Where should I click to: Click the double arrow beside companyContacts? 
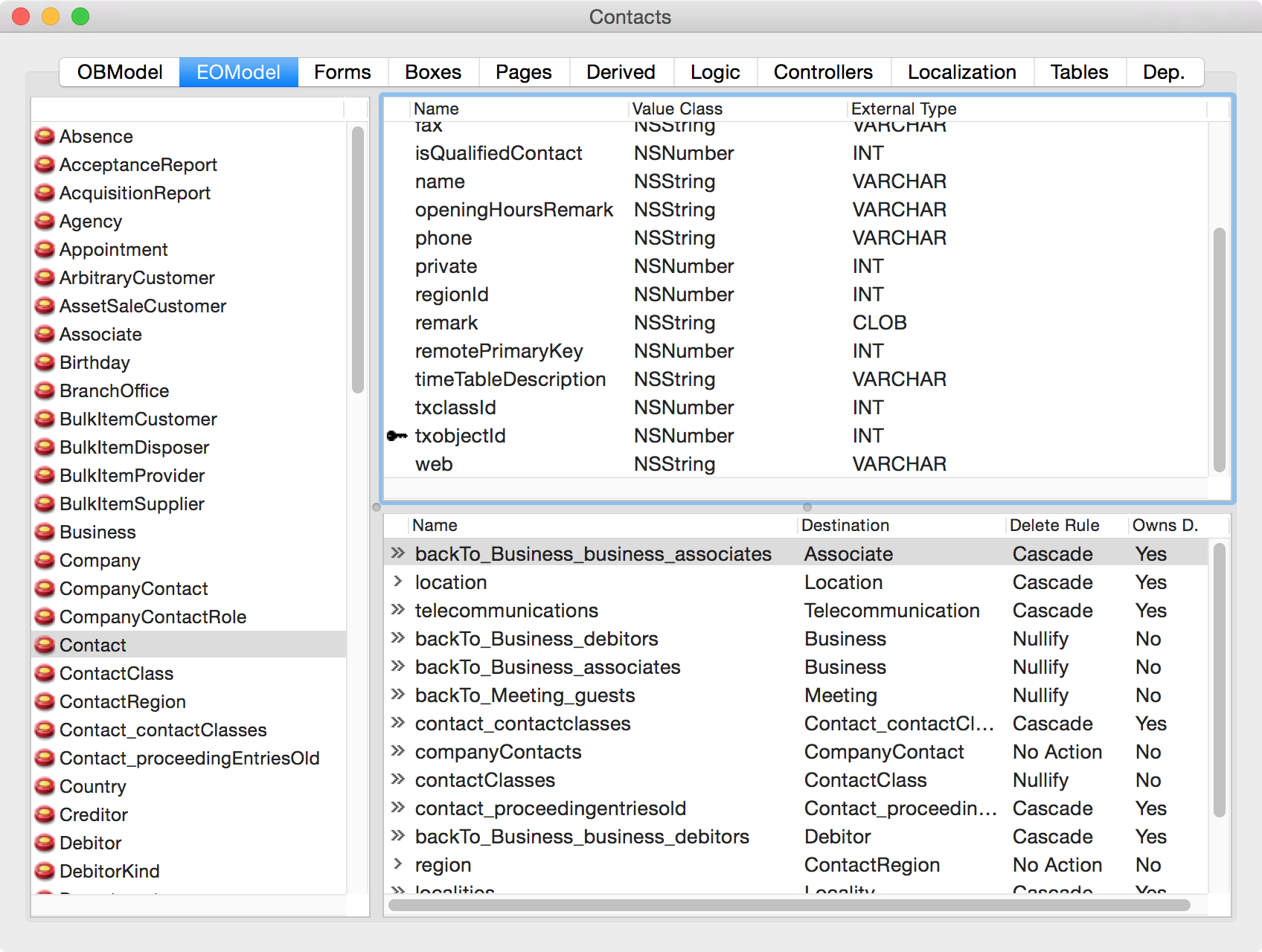tap(398, 751)
